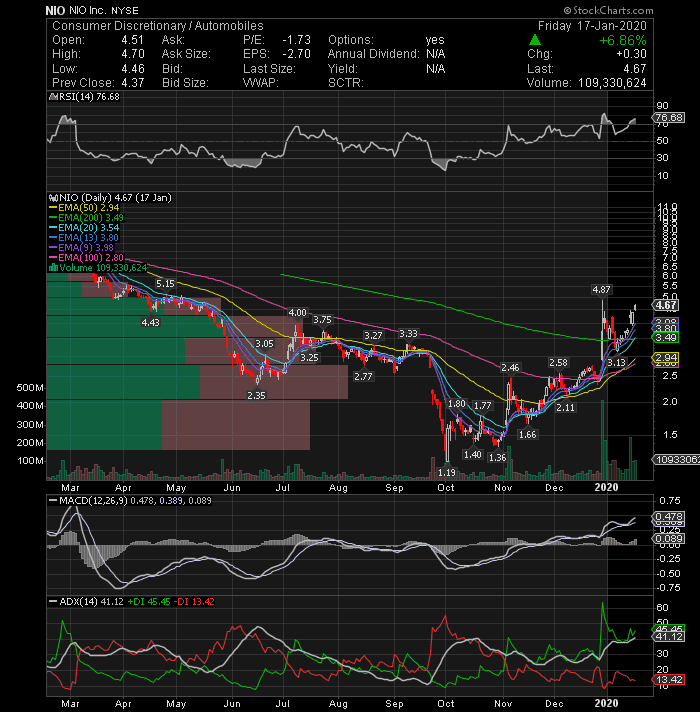Screen dimensions: 700x712
Task: Click the 1.36 price low annotation
Action: (x=497, y=458)
